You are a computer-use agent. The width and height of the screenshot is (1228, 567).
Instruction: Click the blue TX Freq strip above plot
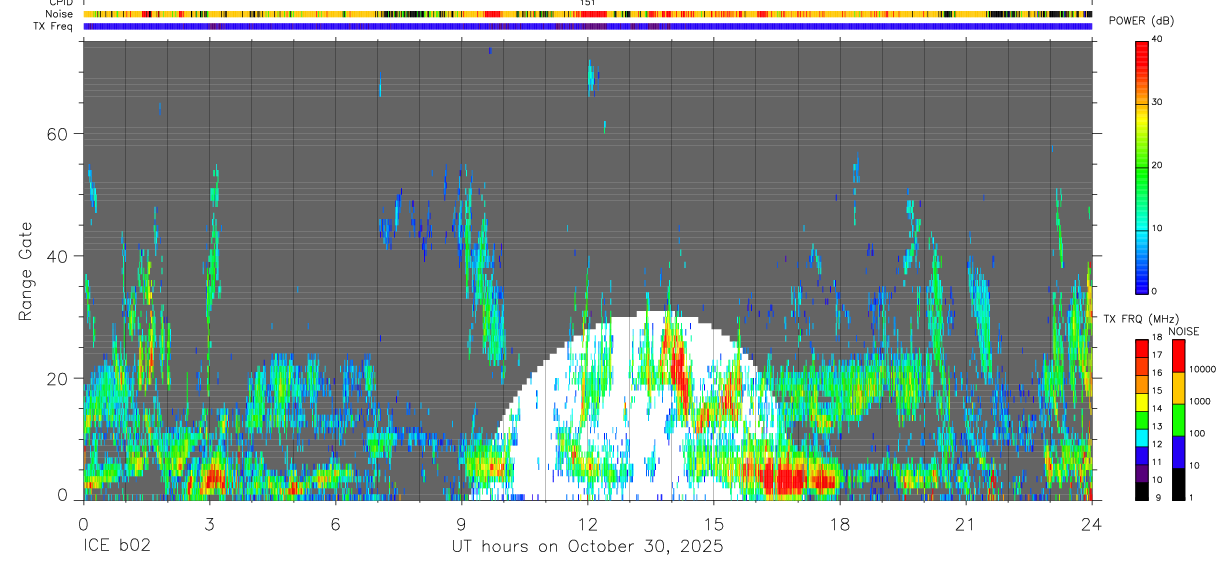[x=588, y=26]
